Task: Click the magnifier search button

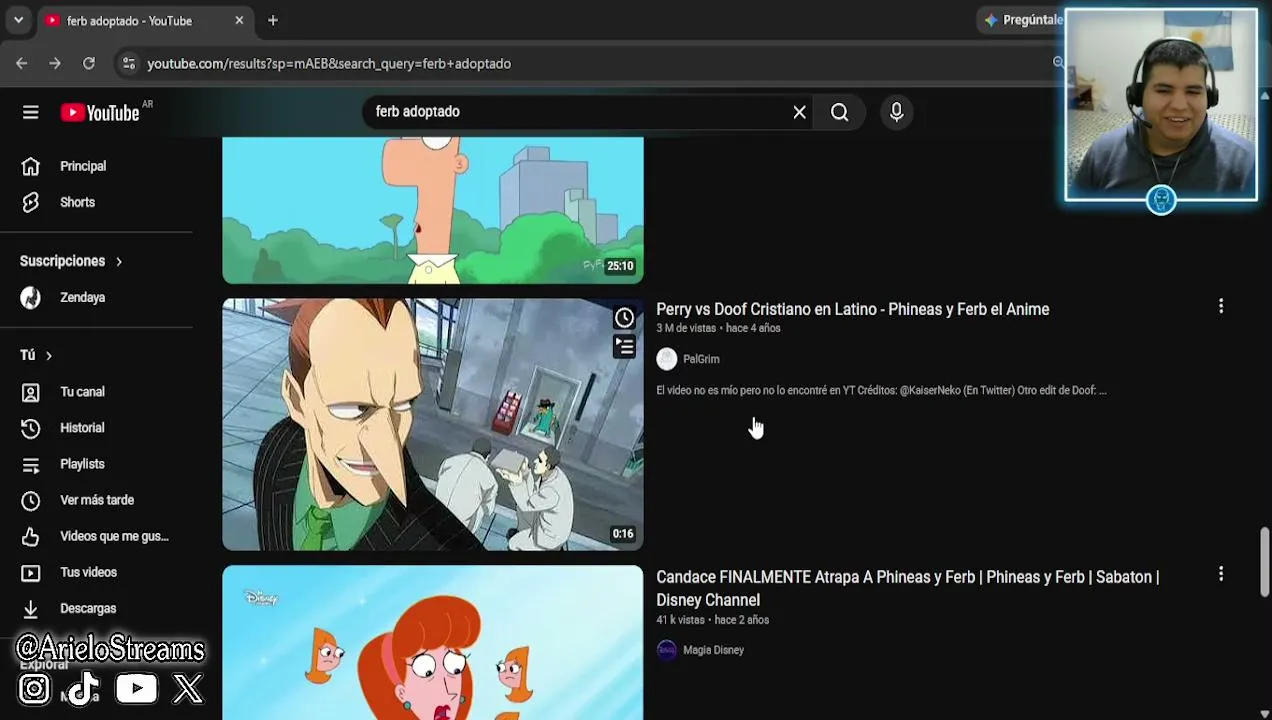Action: [840, 112]
